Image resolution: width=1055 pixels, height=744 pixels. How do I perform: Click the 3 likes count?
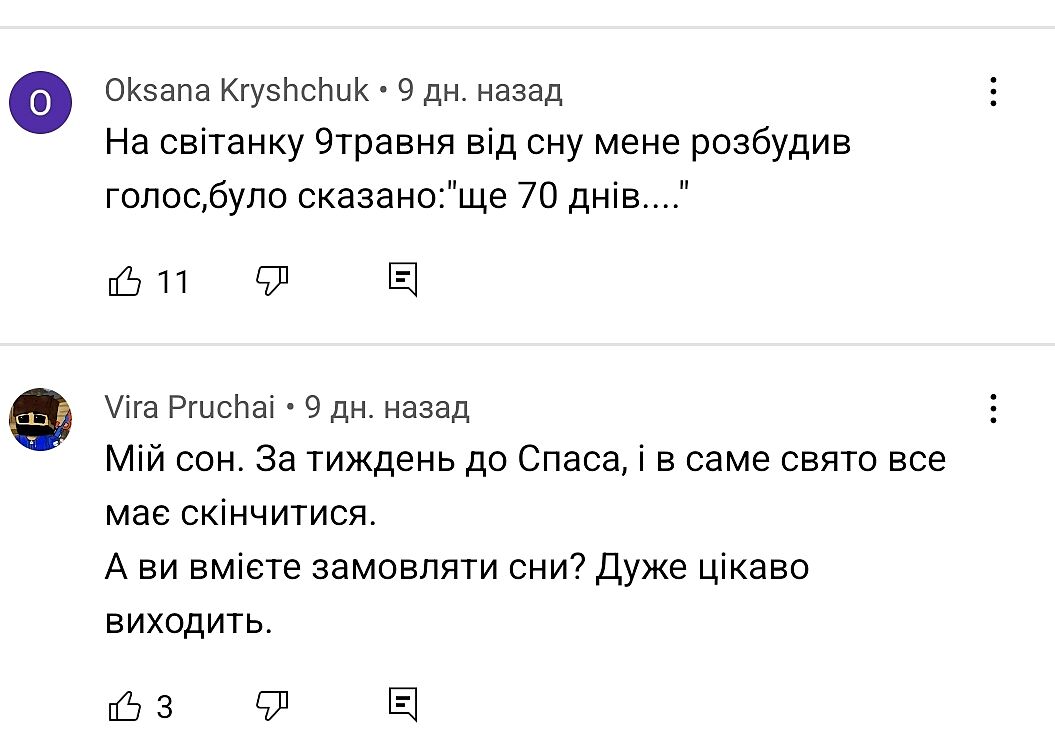point(165,707)
